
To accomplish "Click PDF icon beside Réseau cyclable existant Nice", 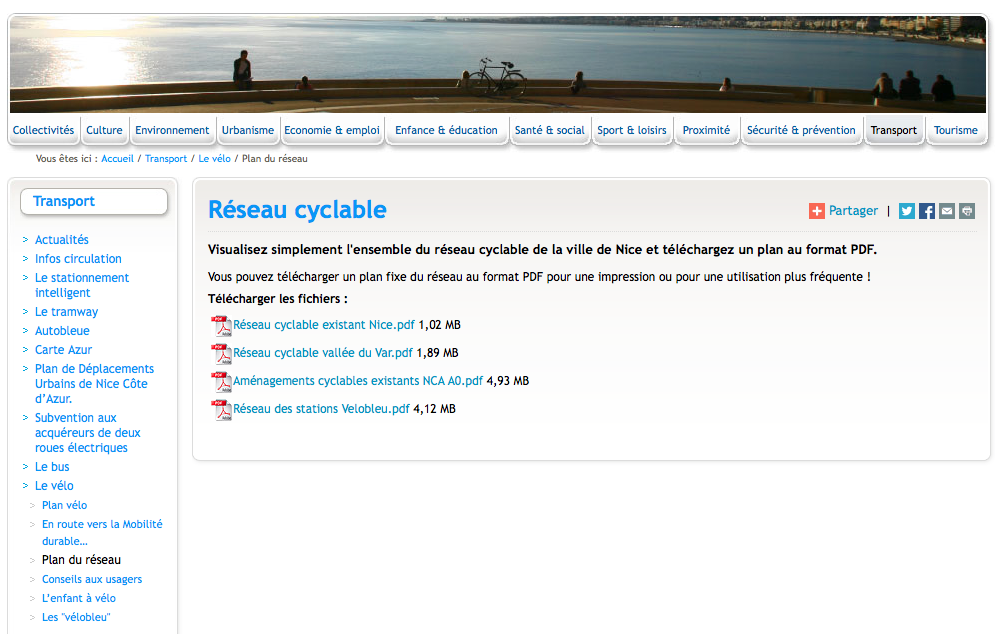I will pyautogui.click(x=221, y=325).
